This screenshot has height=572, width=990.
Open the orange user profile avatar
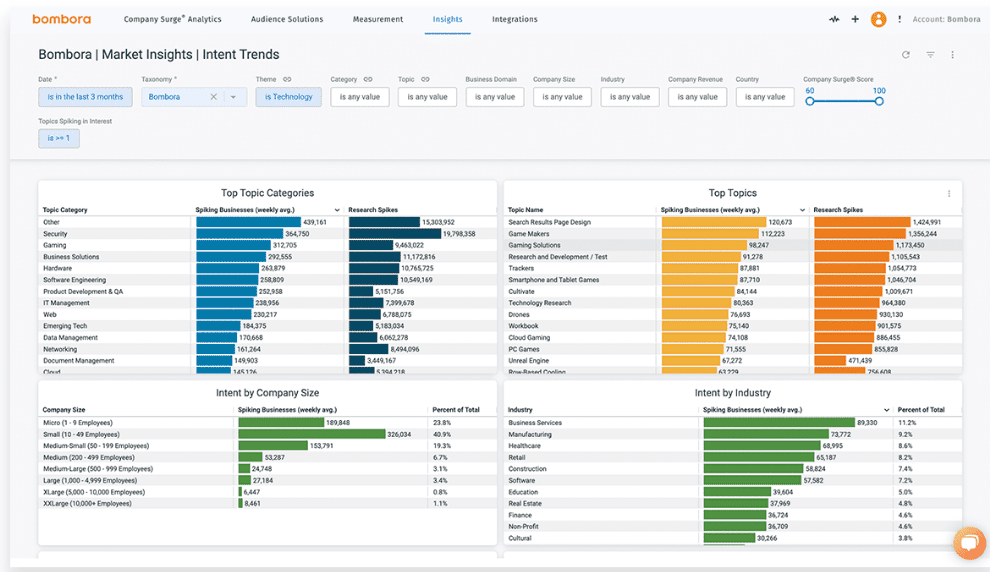(878, 20)
